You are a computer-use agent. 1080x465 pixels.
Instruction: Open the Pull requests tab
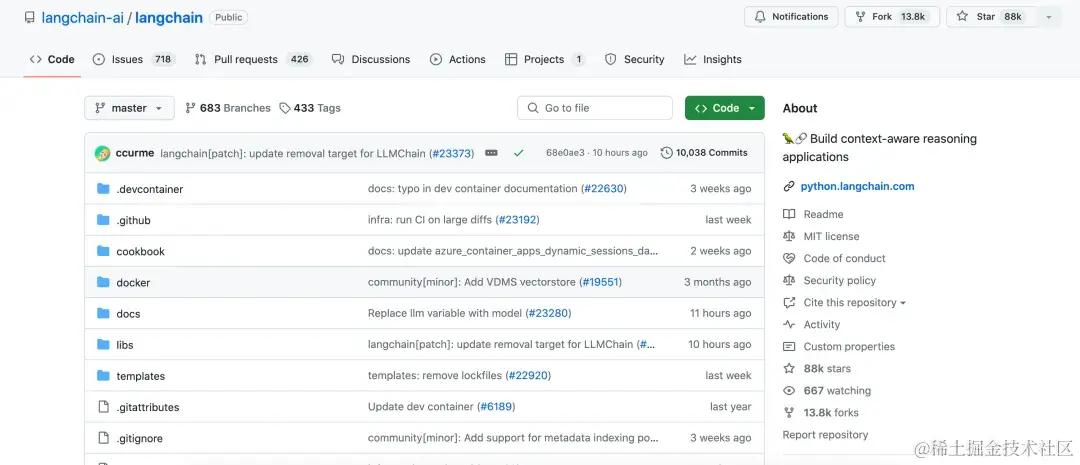(x=253, y=59)
